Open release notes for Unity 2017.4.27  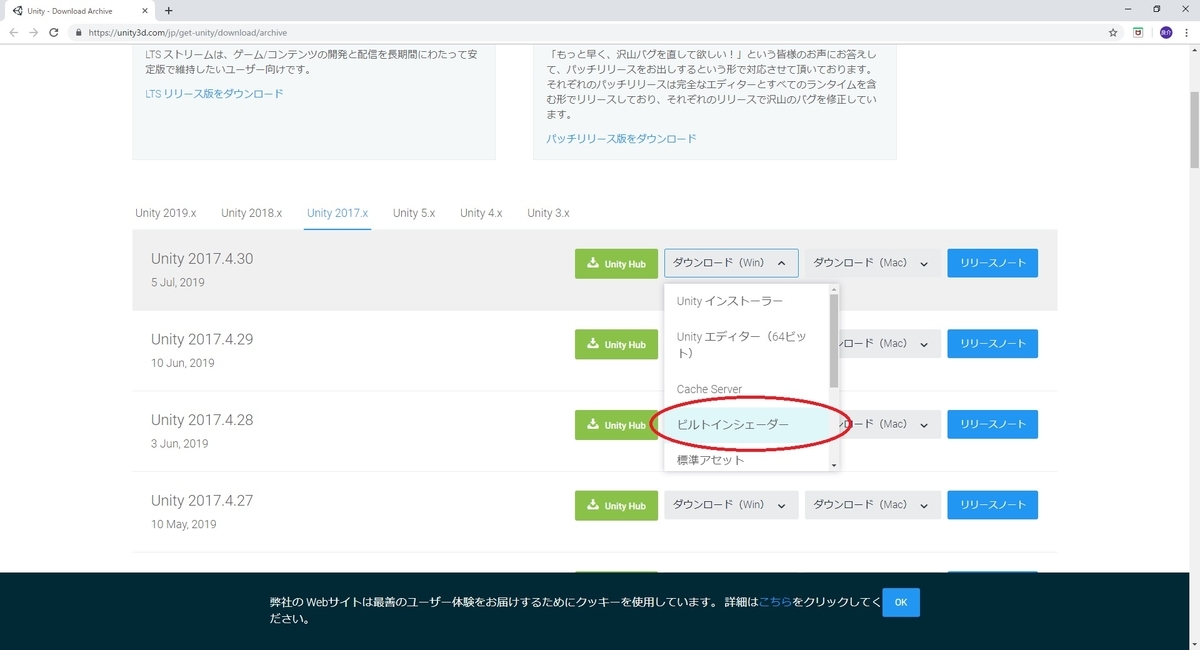click(x=992, y=504)
